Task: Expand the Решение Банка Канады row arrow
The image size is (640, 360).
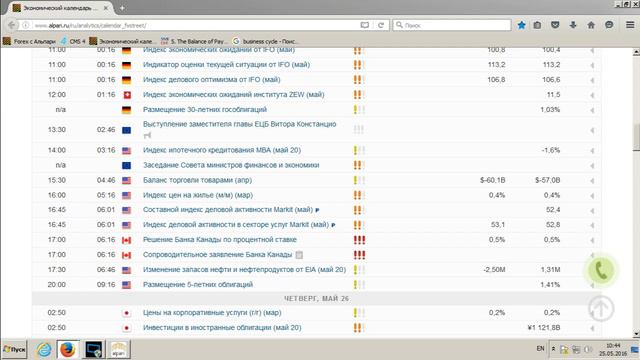Action: pyautogui.click(x=591, y=240)
